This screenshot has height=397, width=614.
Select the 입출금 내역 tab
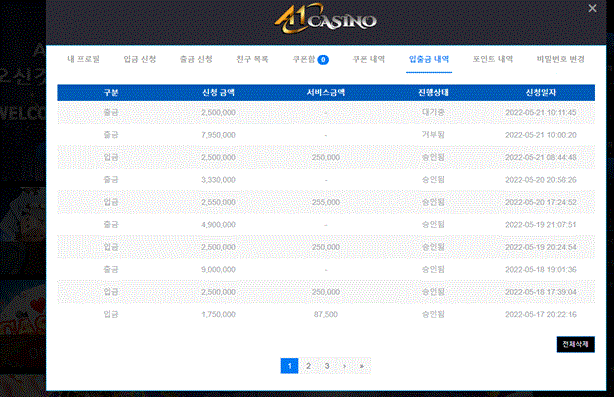pyautogui.click(x=429, y=59)
